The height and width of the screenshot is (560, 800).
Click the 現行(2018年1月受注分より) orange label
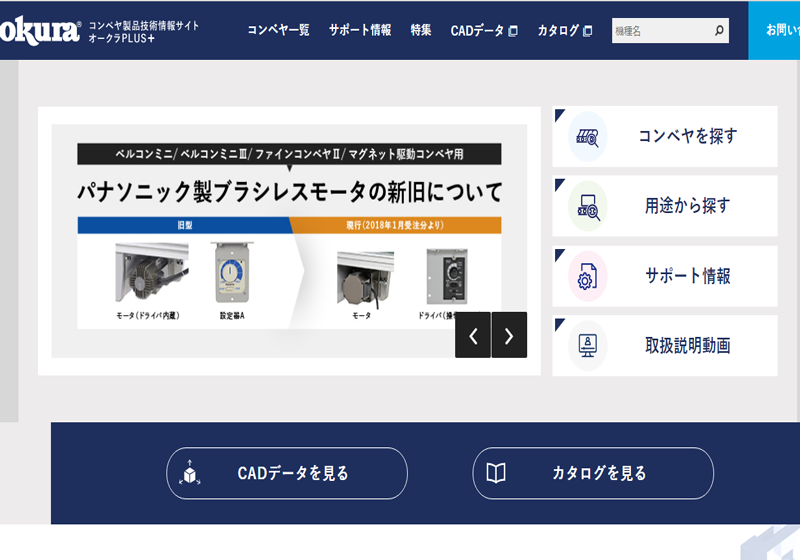[x=395, y=225]
